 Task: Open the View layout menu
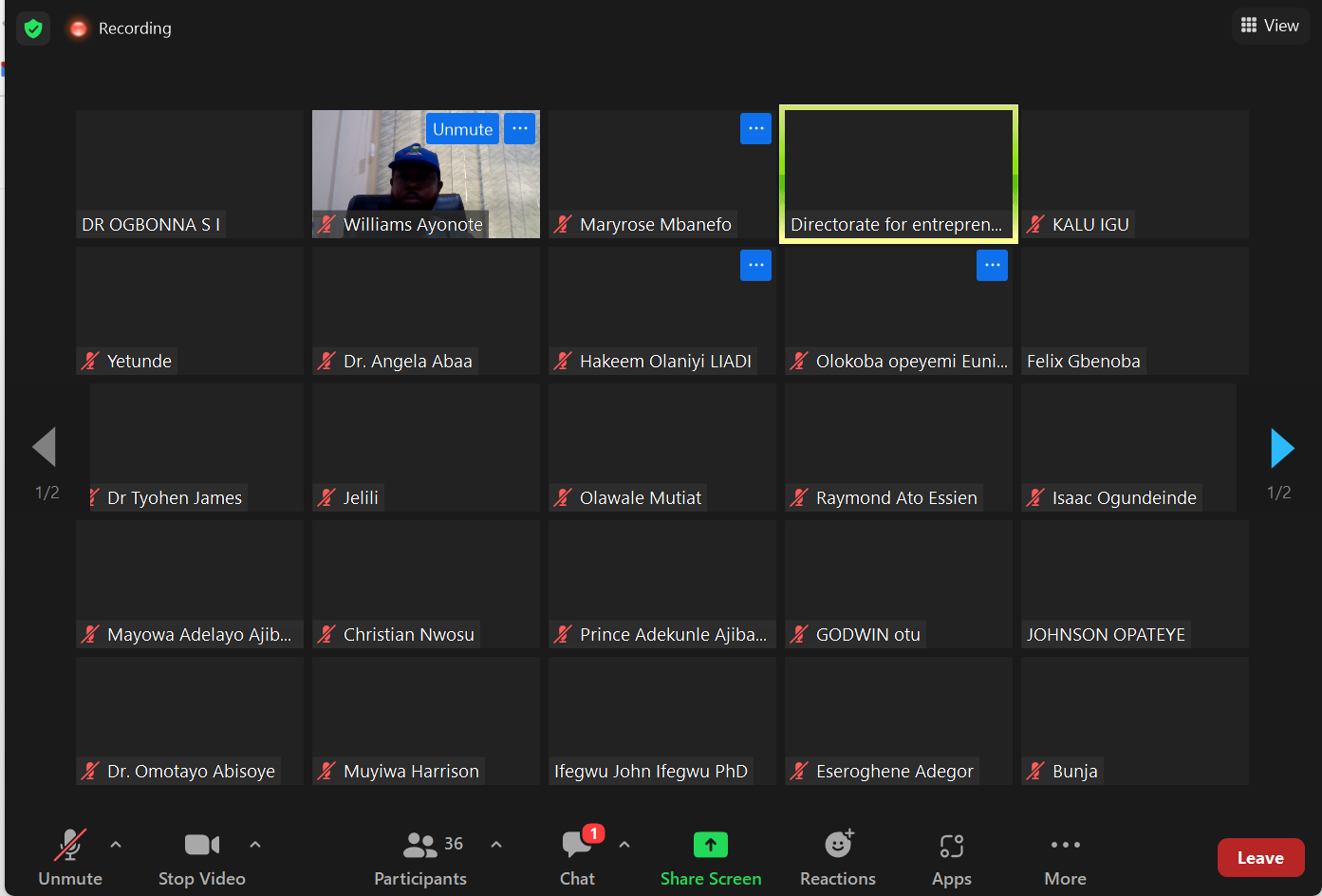(x=1270, y=26)
